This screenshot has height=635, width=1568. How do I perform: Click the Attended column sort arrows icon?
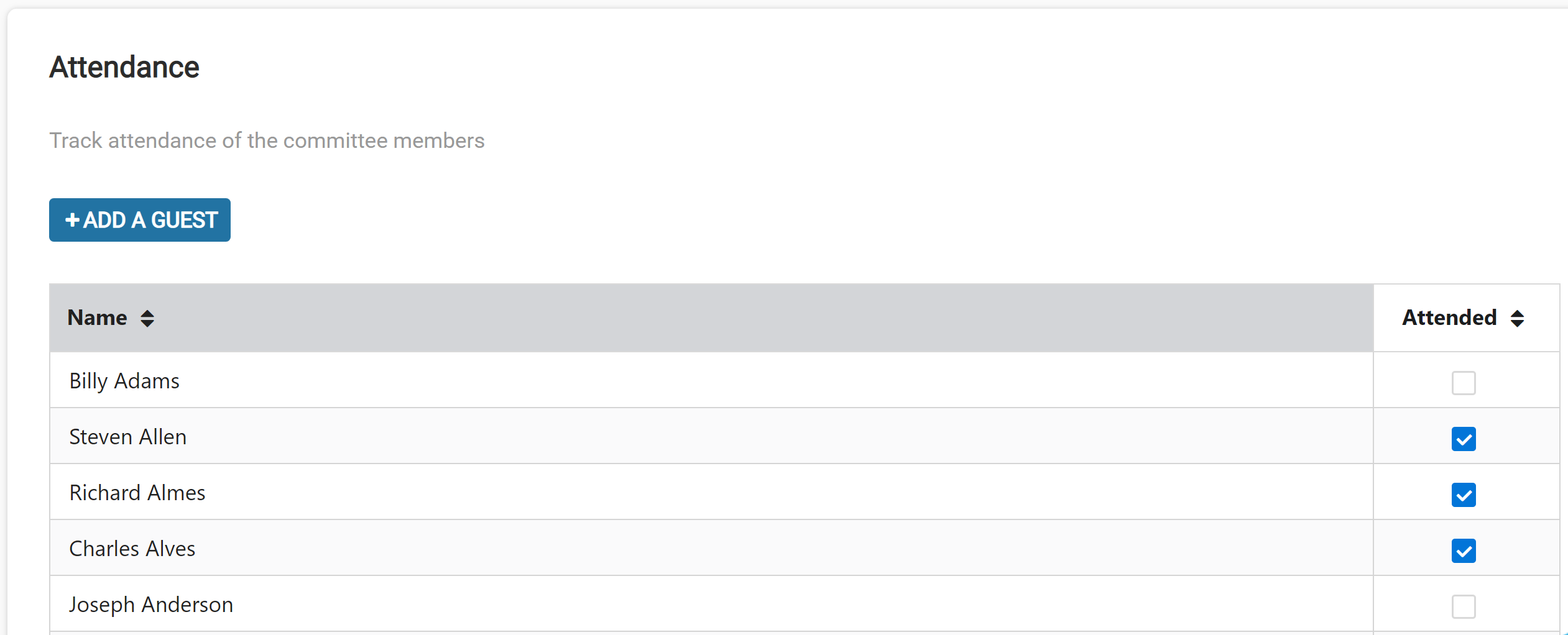pos(1517,318)
